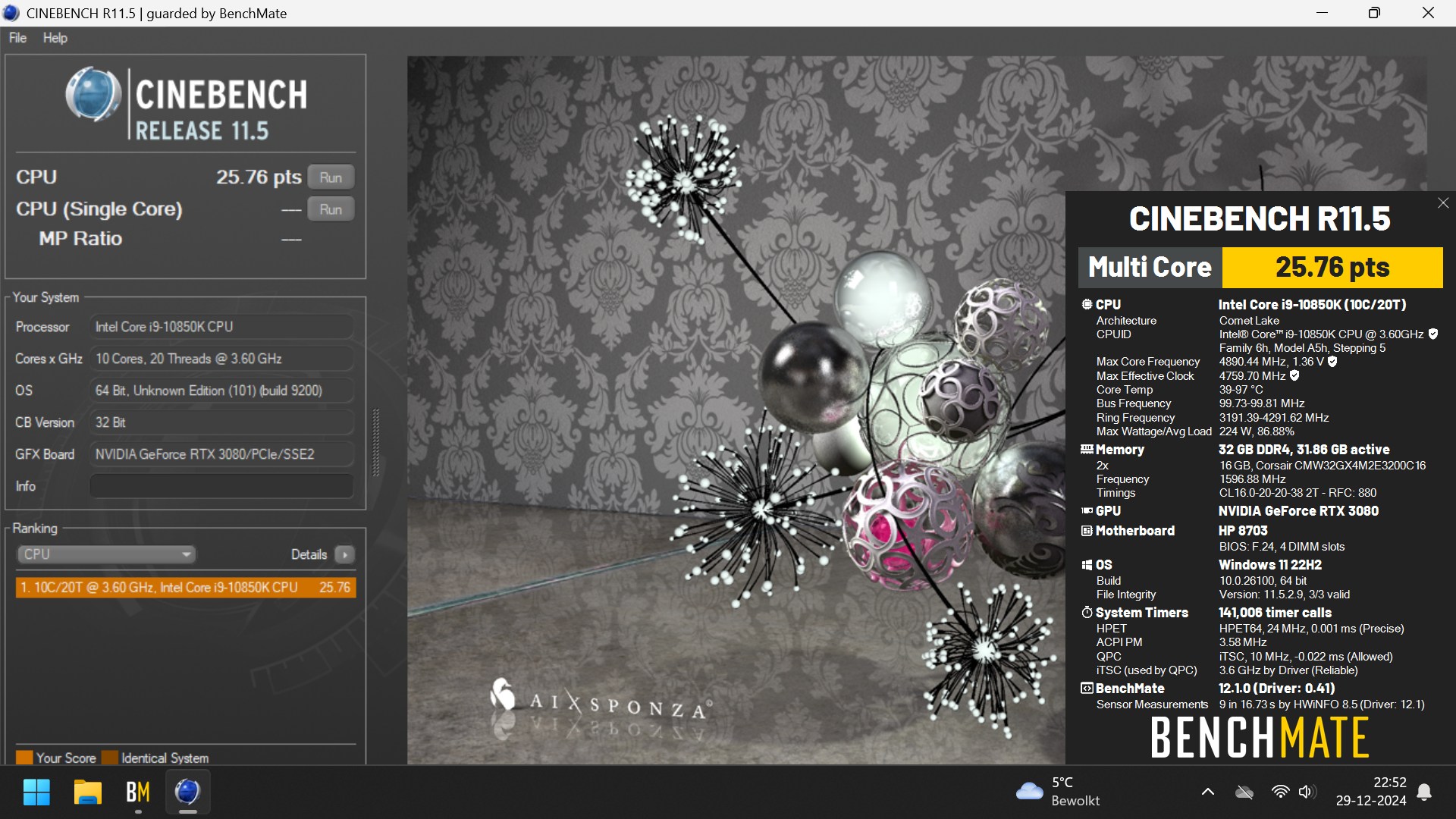Click the CPUID verified shield icon

point(1433,334)
